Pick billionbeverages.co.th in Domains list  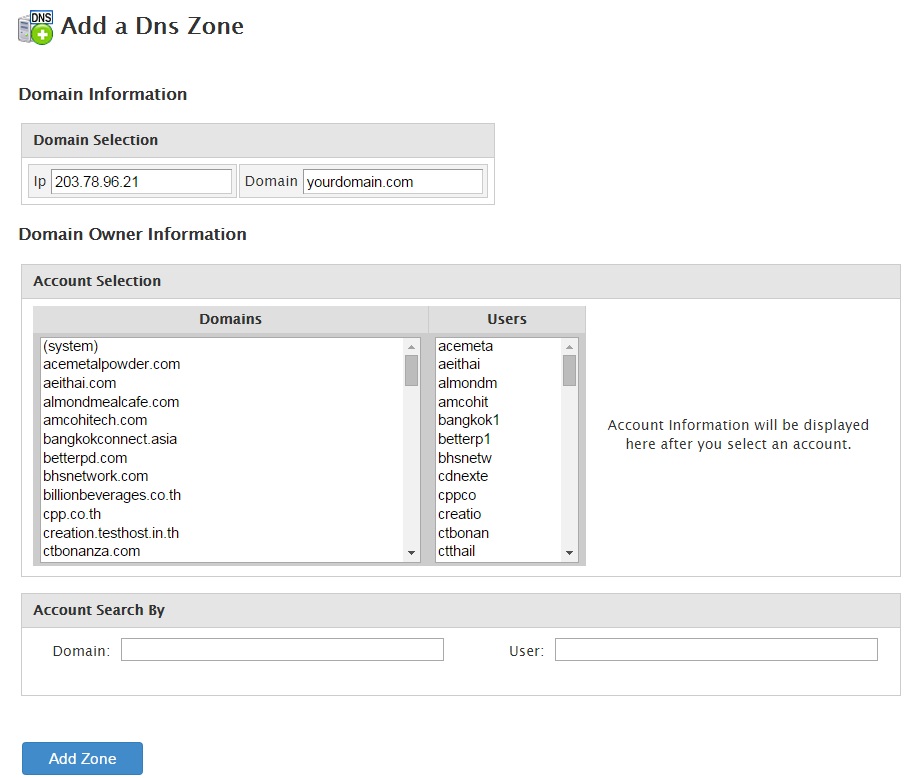coord(112,495)
